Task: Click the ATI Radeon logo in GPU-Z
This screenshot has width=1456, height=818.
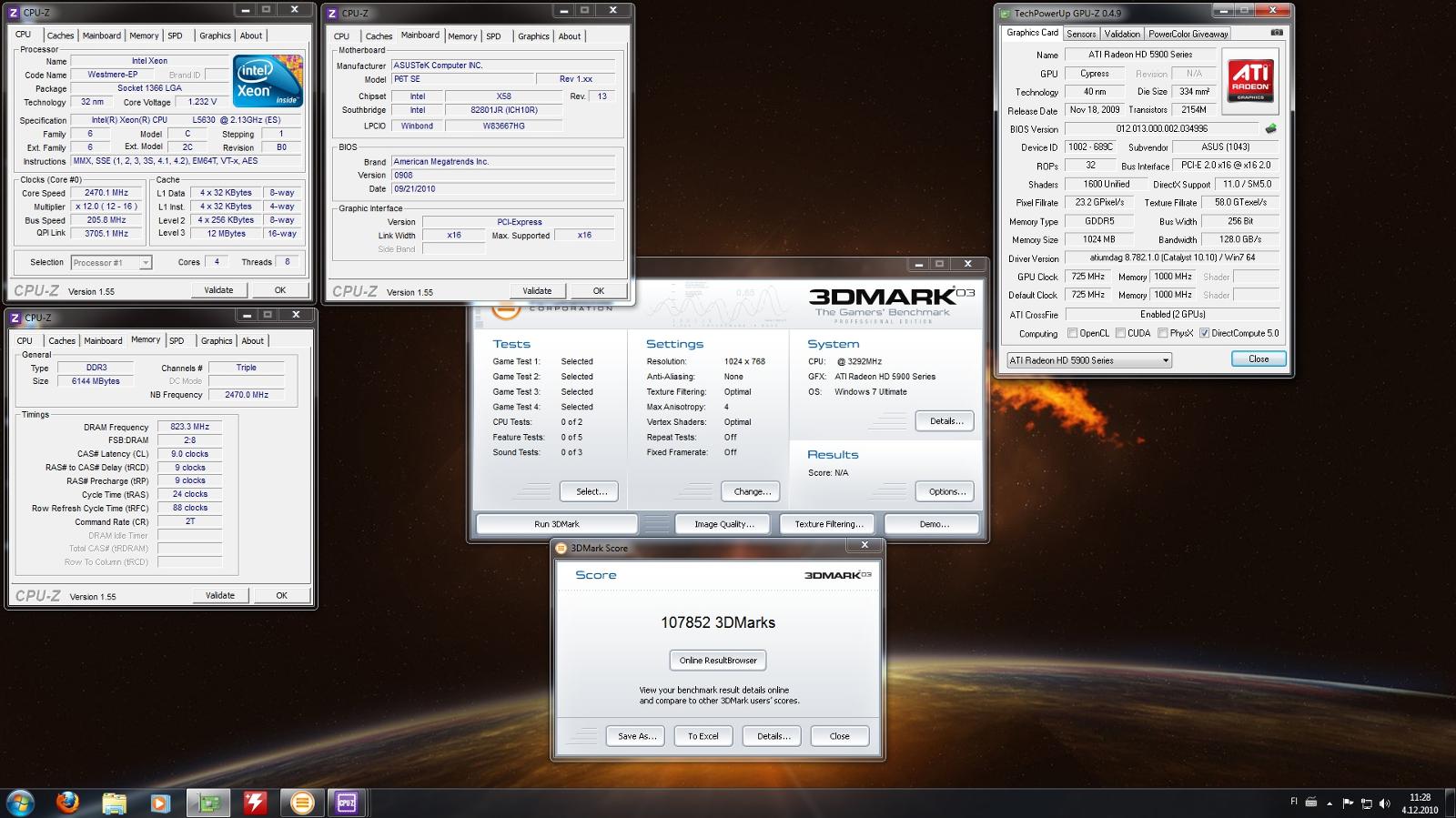Action: [x=1250, y=81]
